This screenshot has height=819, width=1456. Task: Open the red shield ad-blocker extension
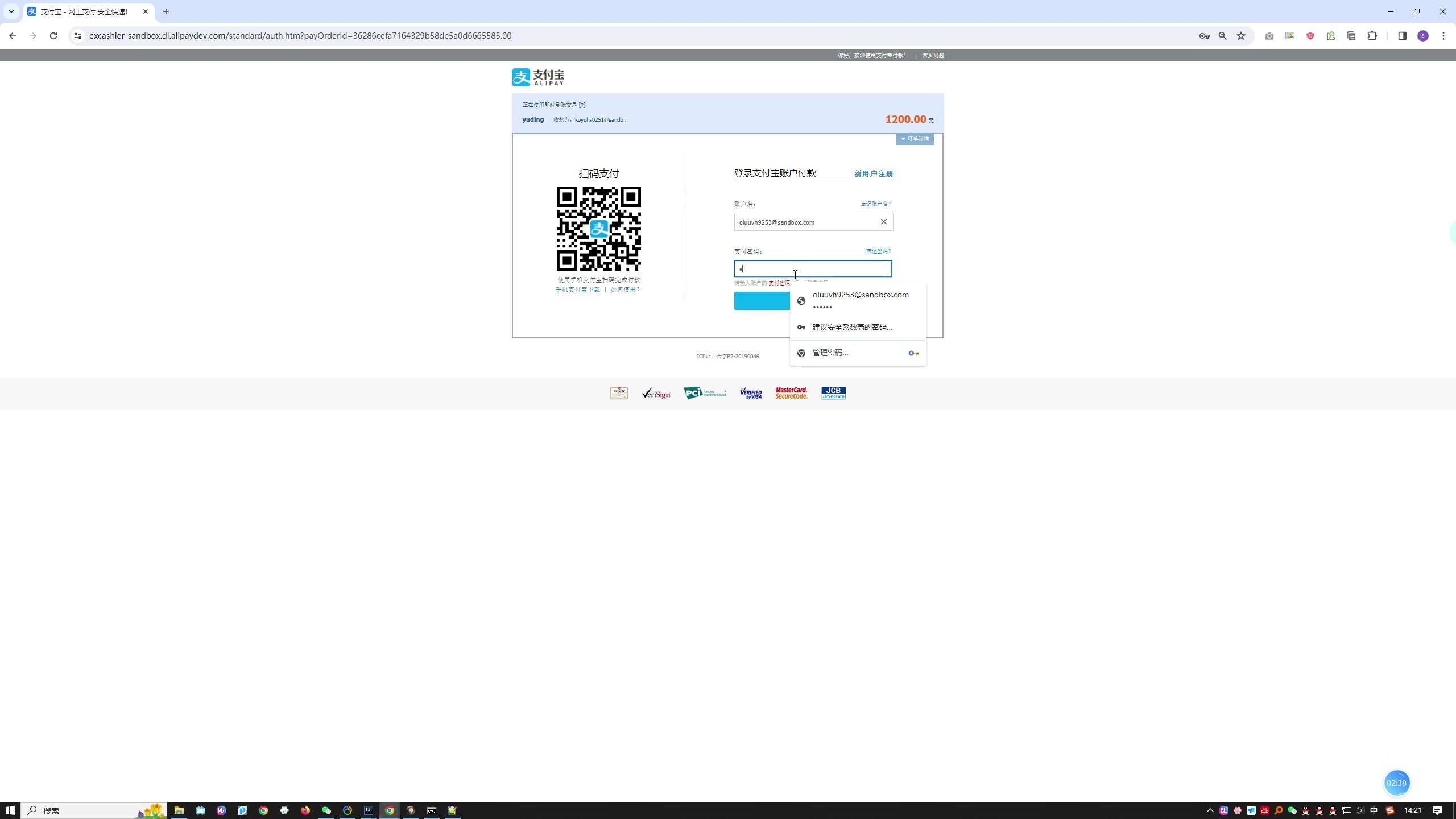(1310, 36)
